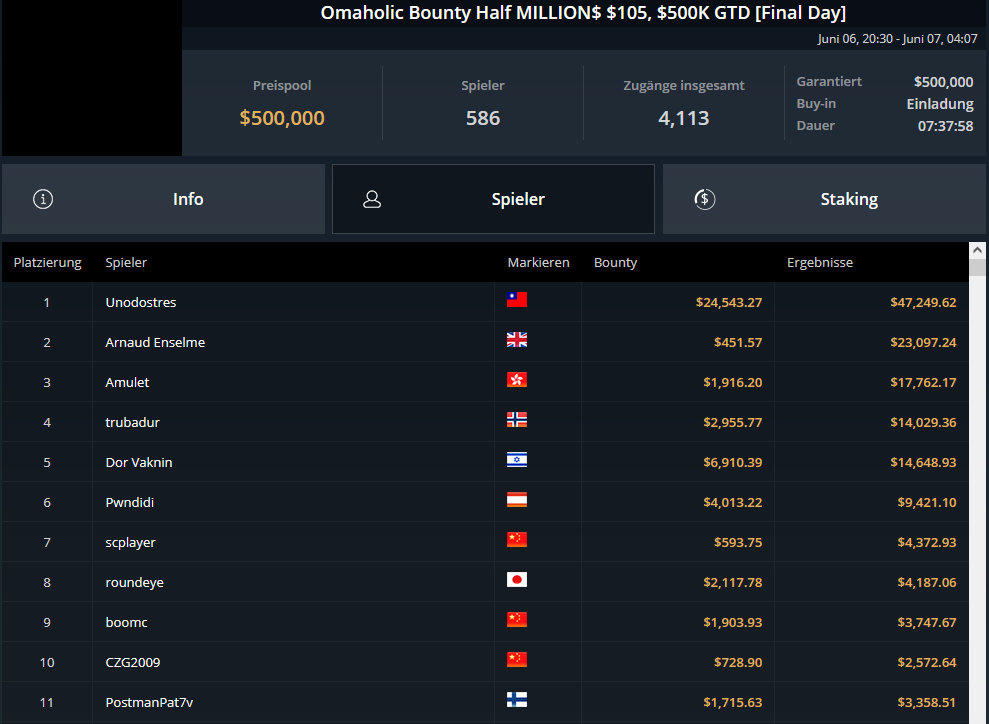Click result value $9,421.10

pyautogui.click(x=927, y=503)
